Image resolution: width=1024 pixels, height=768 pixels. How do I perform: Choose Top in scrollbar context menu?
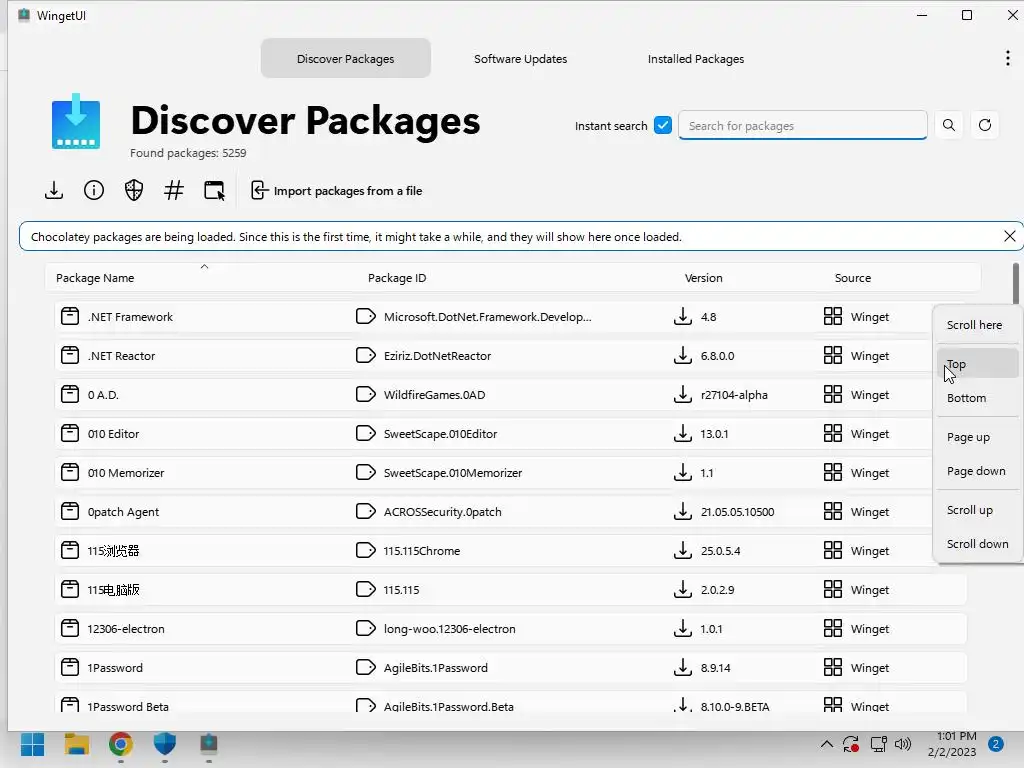pyautogui.click(x=978, y=364)
